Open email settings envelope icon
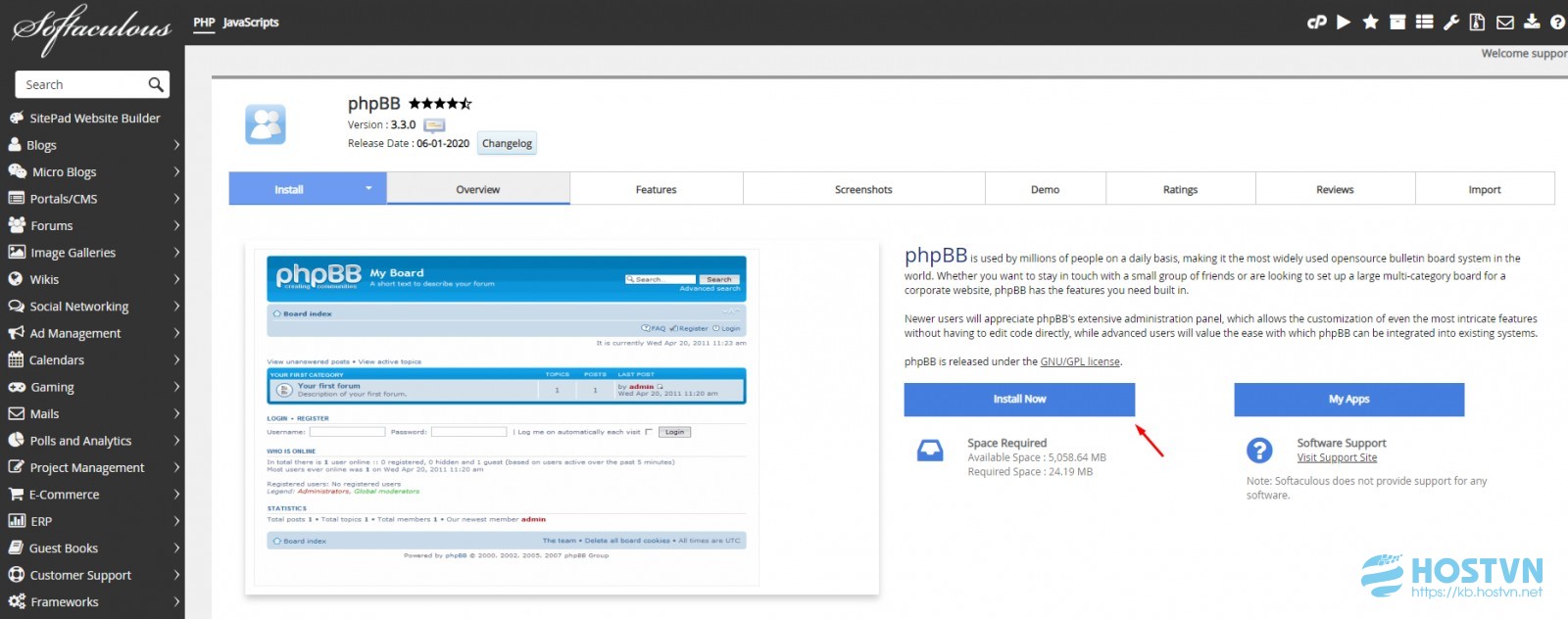Image resolution: width=1568 pixels, height=619 pixels. click(1504, 22)
